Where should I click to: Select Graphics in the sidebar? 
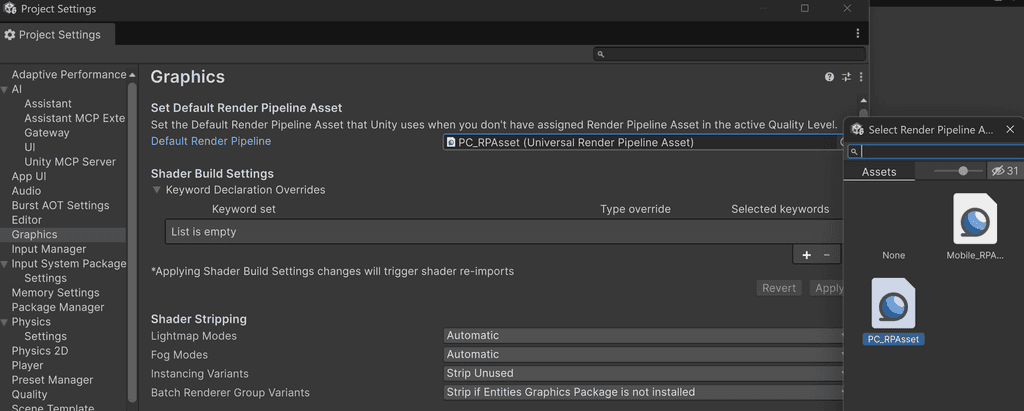pyautogui.click(x=34, y=235)
